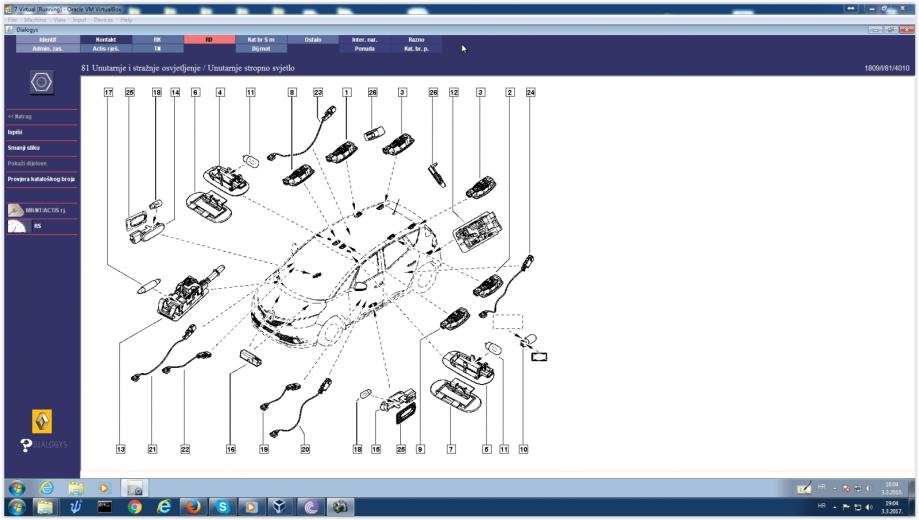Screen dimensions: 919x520
Task: Click the Renault logo in sidebar
Action: point(42,421)
